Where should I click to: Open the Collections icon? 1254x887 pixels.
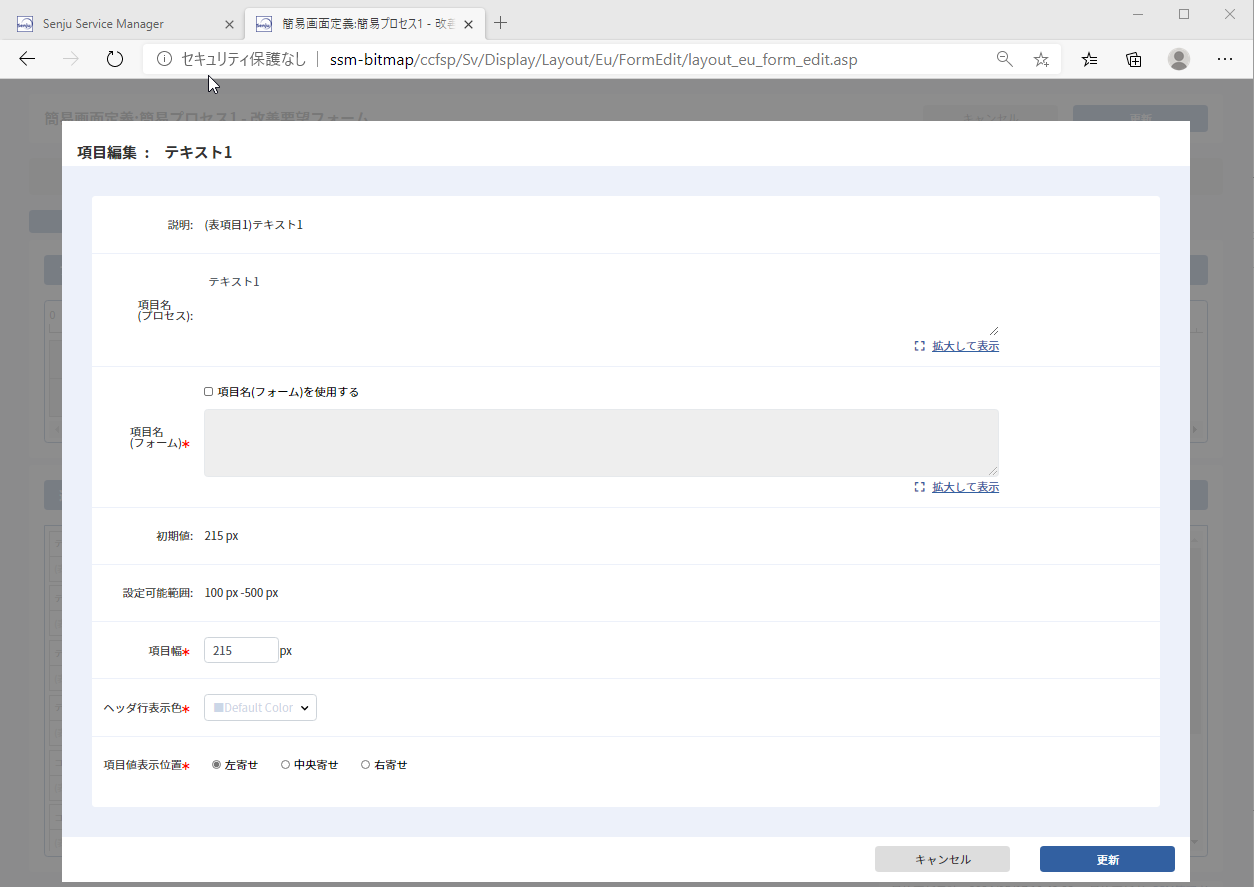coord(1134,59)
